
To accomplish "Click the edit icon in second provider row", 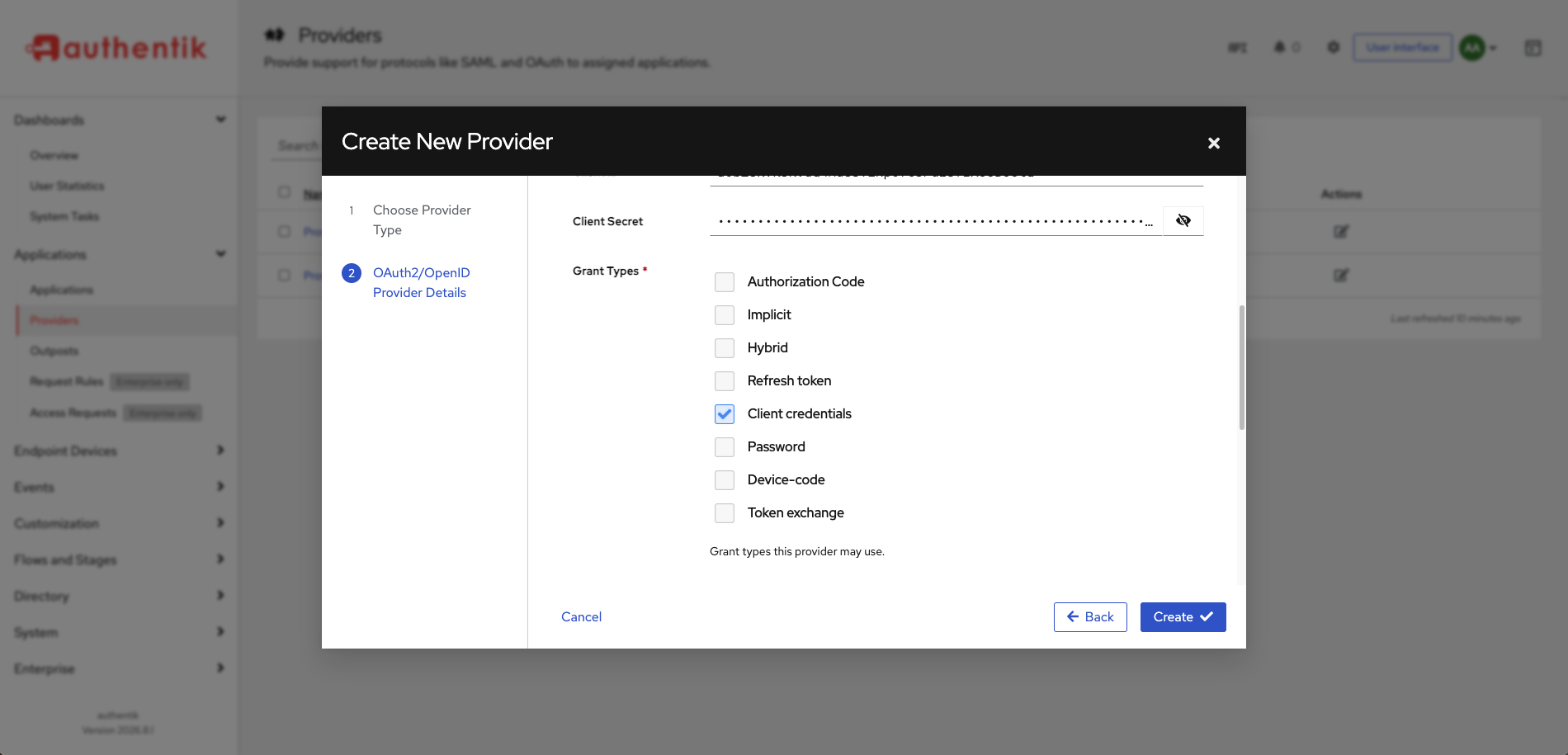I will [x=1341, y=276].
